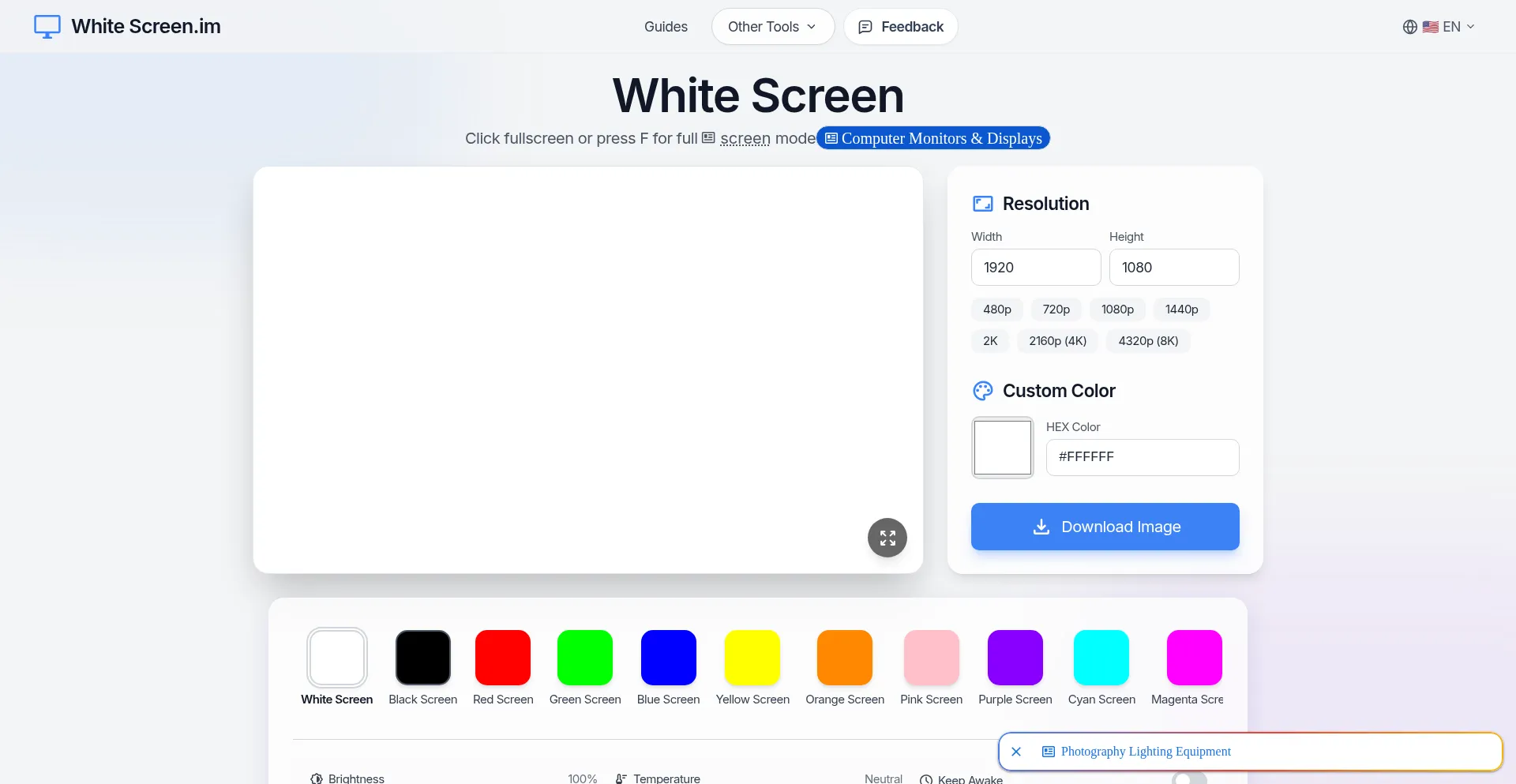
Task: Click the Feedback message bubble icon
Action: click(865, 27)
